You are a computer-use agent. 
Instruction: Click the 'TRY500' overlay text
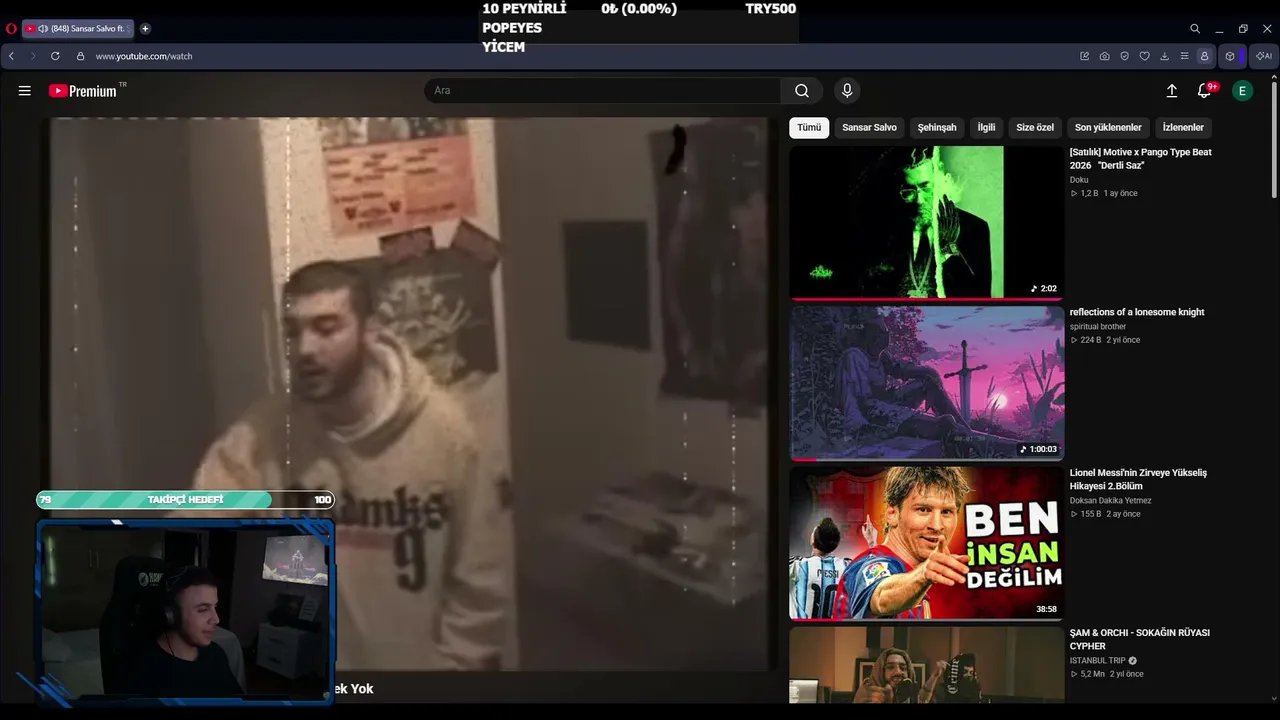tap(771, 9)
